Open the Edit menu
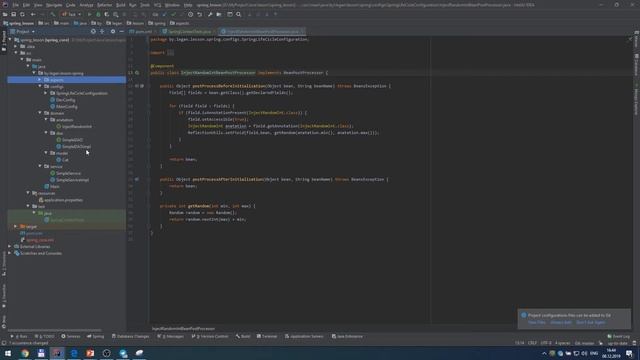This screenshot has height=360, width=640. pyautogui.click(x=26, y=5)
